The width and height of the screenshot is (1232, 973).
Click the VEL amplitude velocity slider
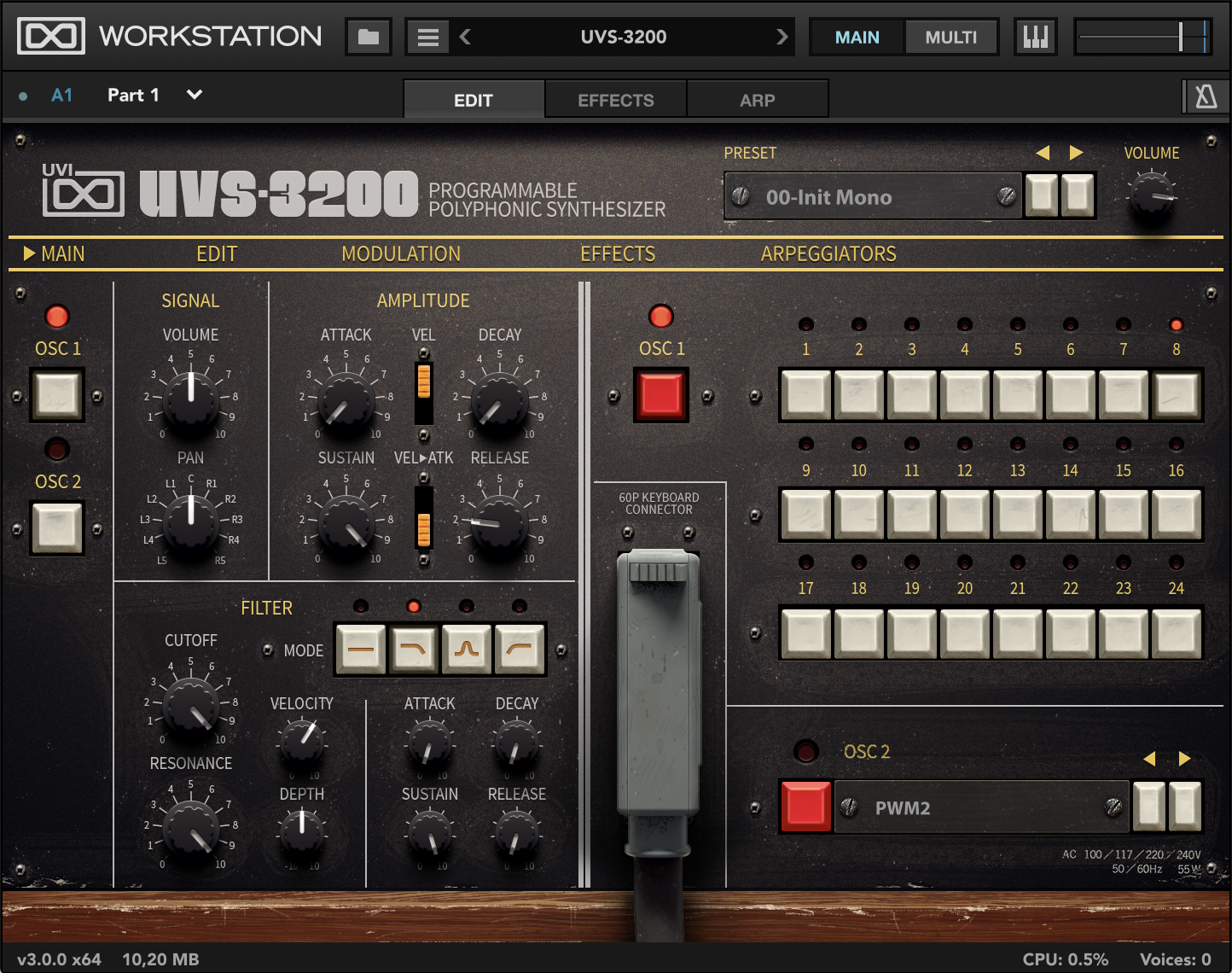point(423,393)
